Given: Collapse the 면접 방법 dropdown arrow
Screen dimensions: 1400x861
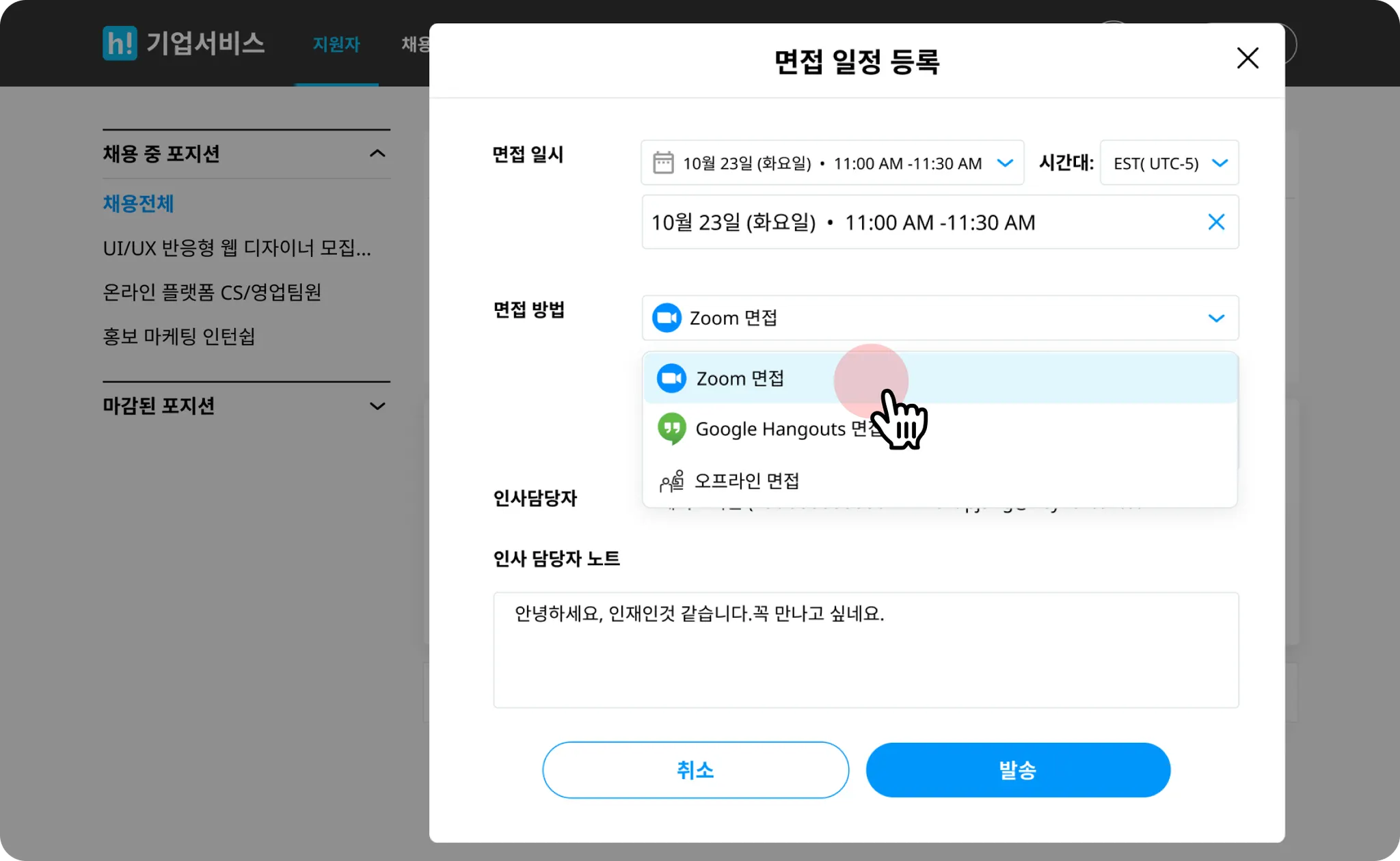Looking at the screenshot, I should 1216,318.
